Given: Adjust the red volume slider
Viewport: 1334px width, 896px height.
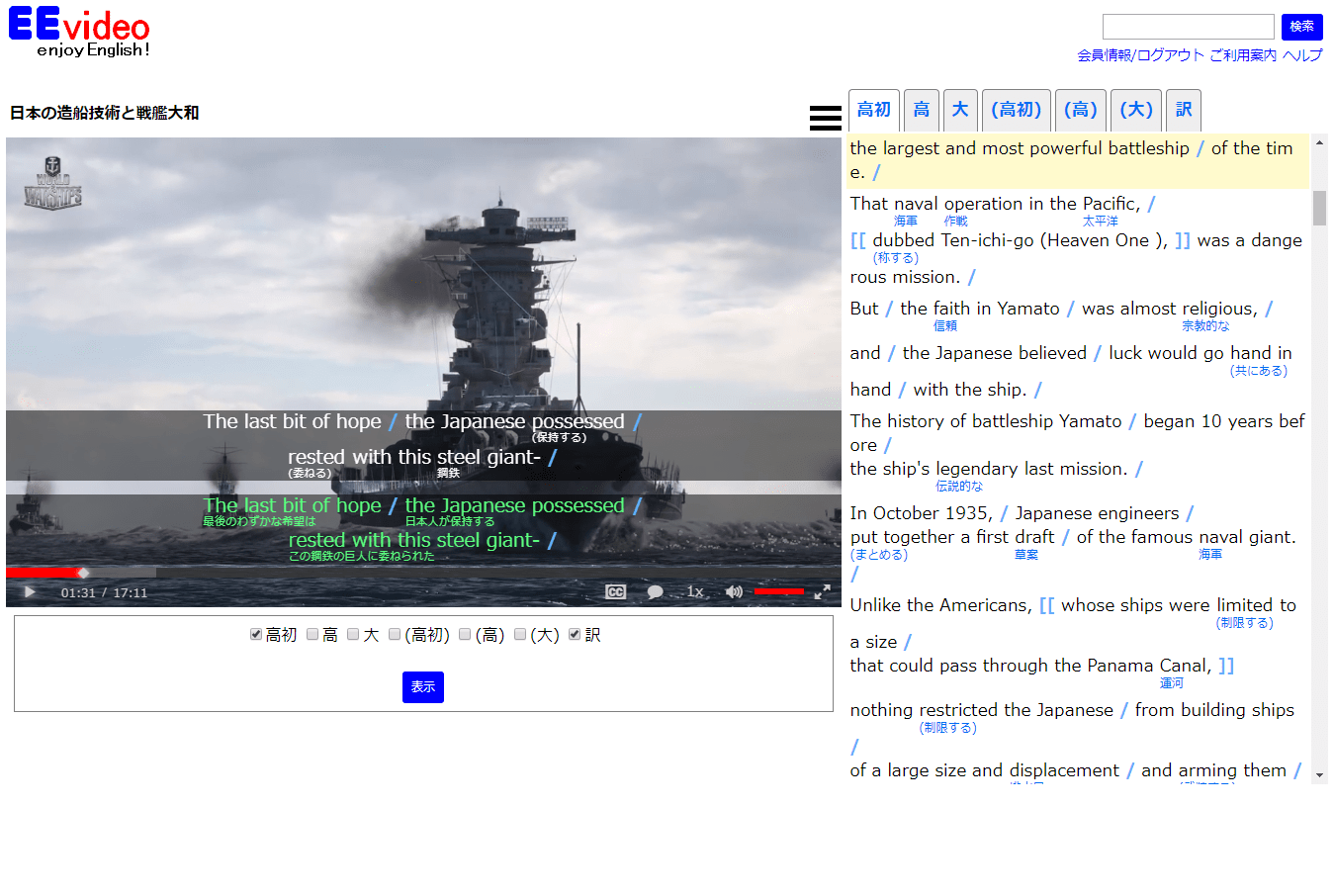Looking at the screenshot, I should 779,591.
